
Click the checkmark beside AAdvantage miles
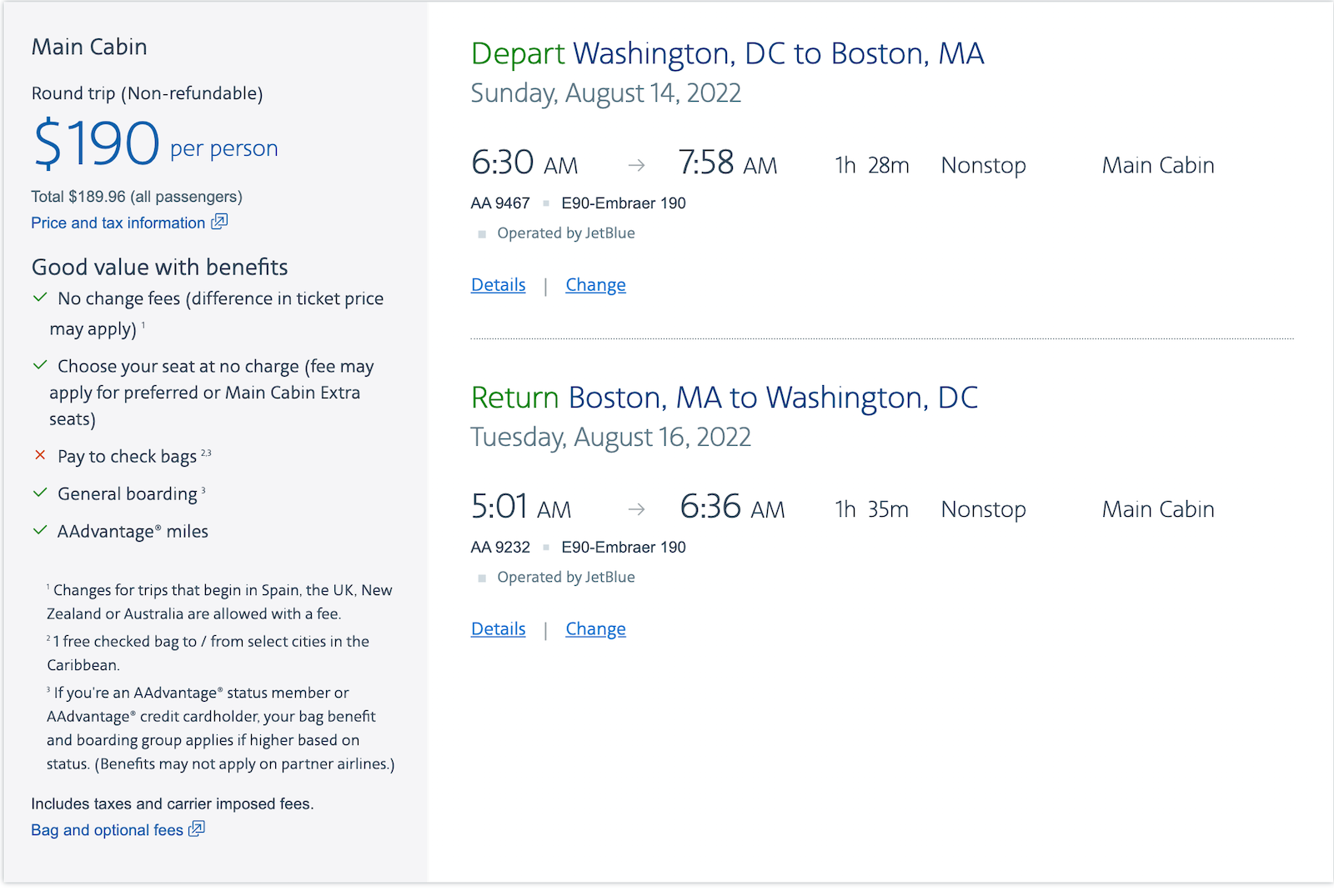pyautogui.click(x=39, y=530)
